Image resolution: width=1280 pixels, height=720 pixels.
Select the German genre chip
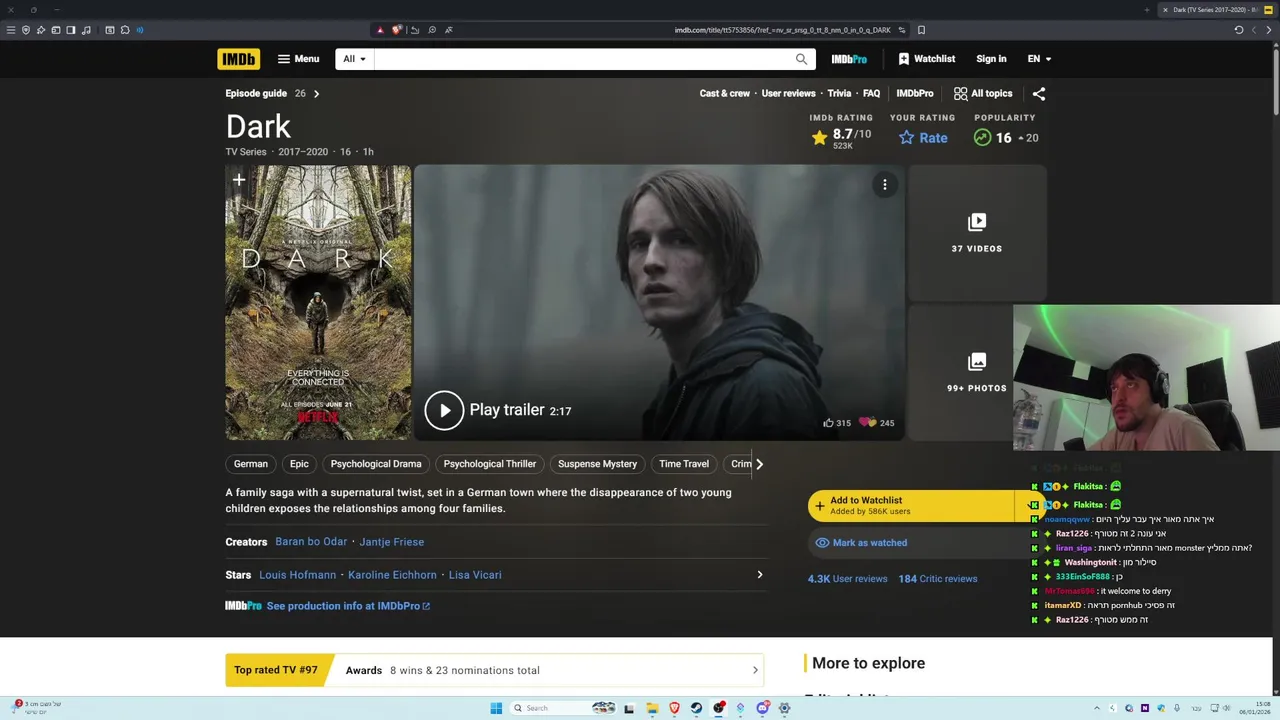251,464
